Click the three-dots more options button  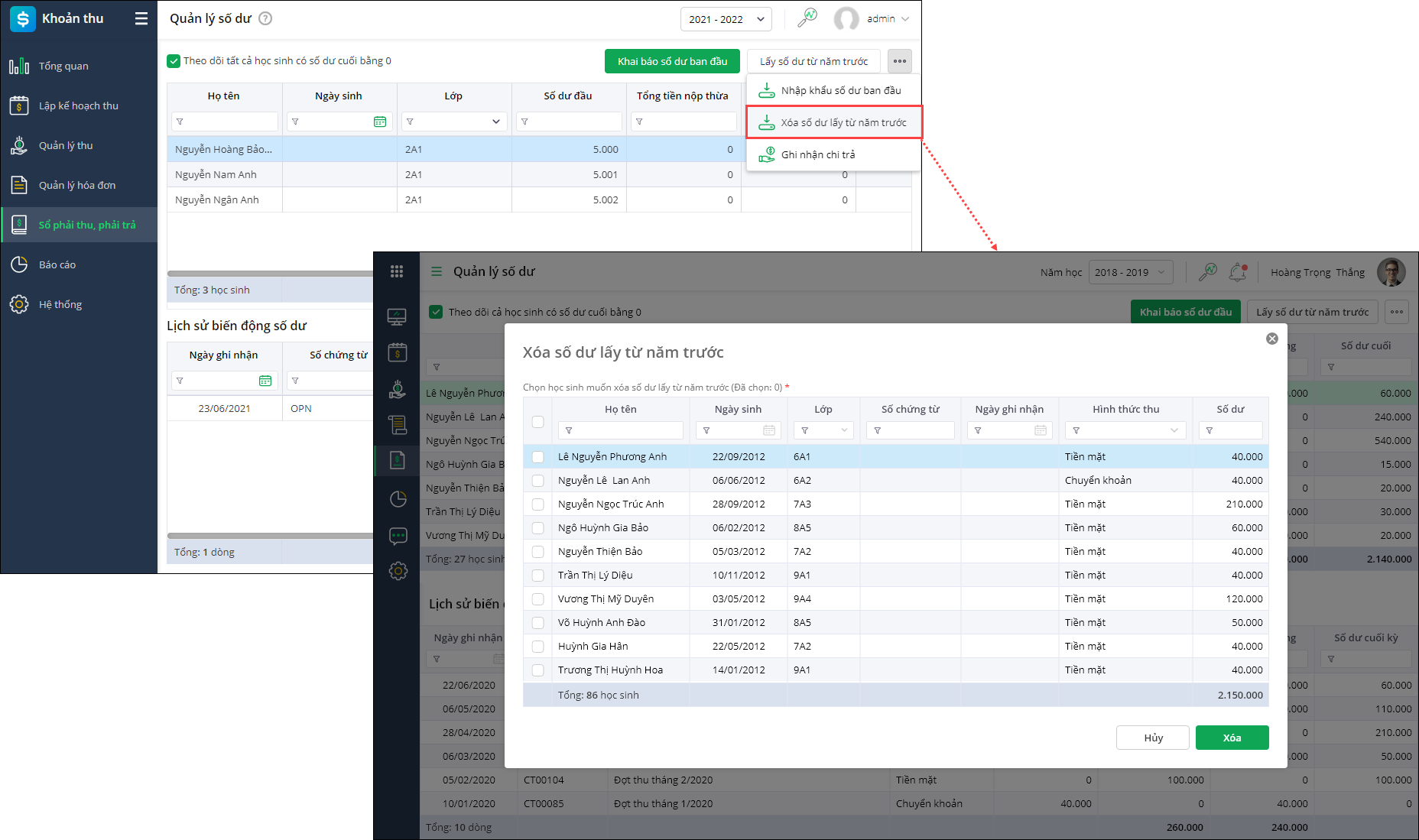pos(900,61)
